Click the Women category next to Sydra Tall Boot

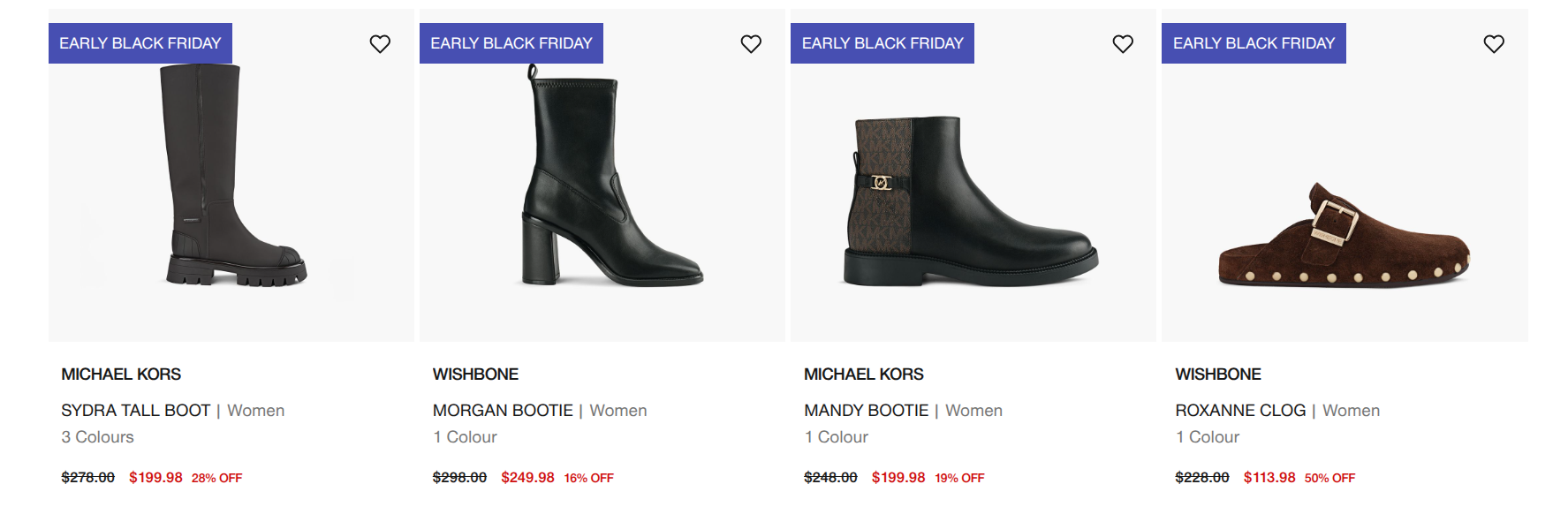pyautogui.click(x=256, y=410)
